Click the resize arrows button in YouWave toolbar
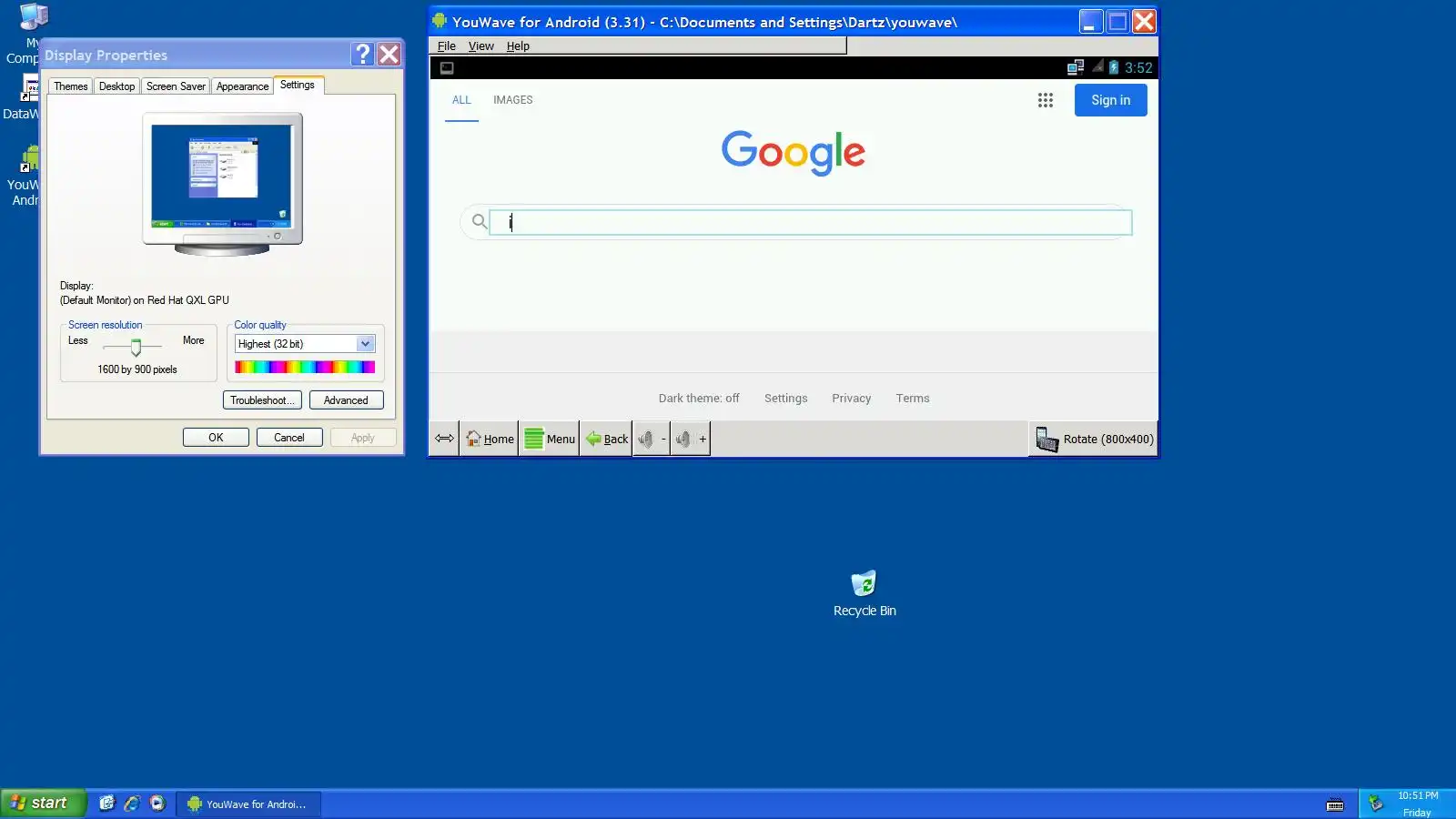The height and width of the screenshot is (819, 1456). click(444, 439)
